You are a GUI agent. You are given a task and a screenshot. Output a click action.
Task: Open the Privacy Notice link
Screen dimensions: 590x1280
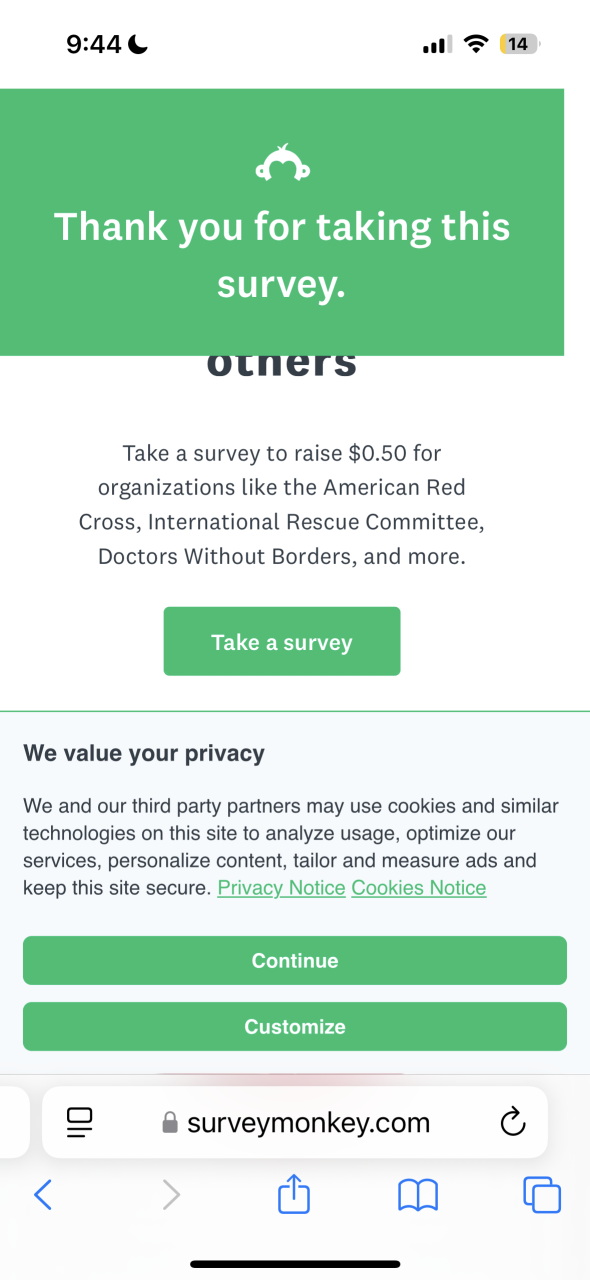coord(281,888)
